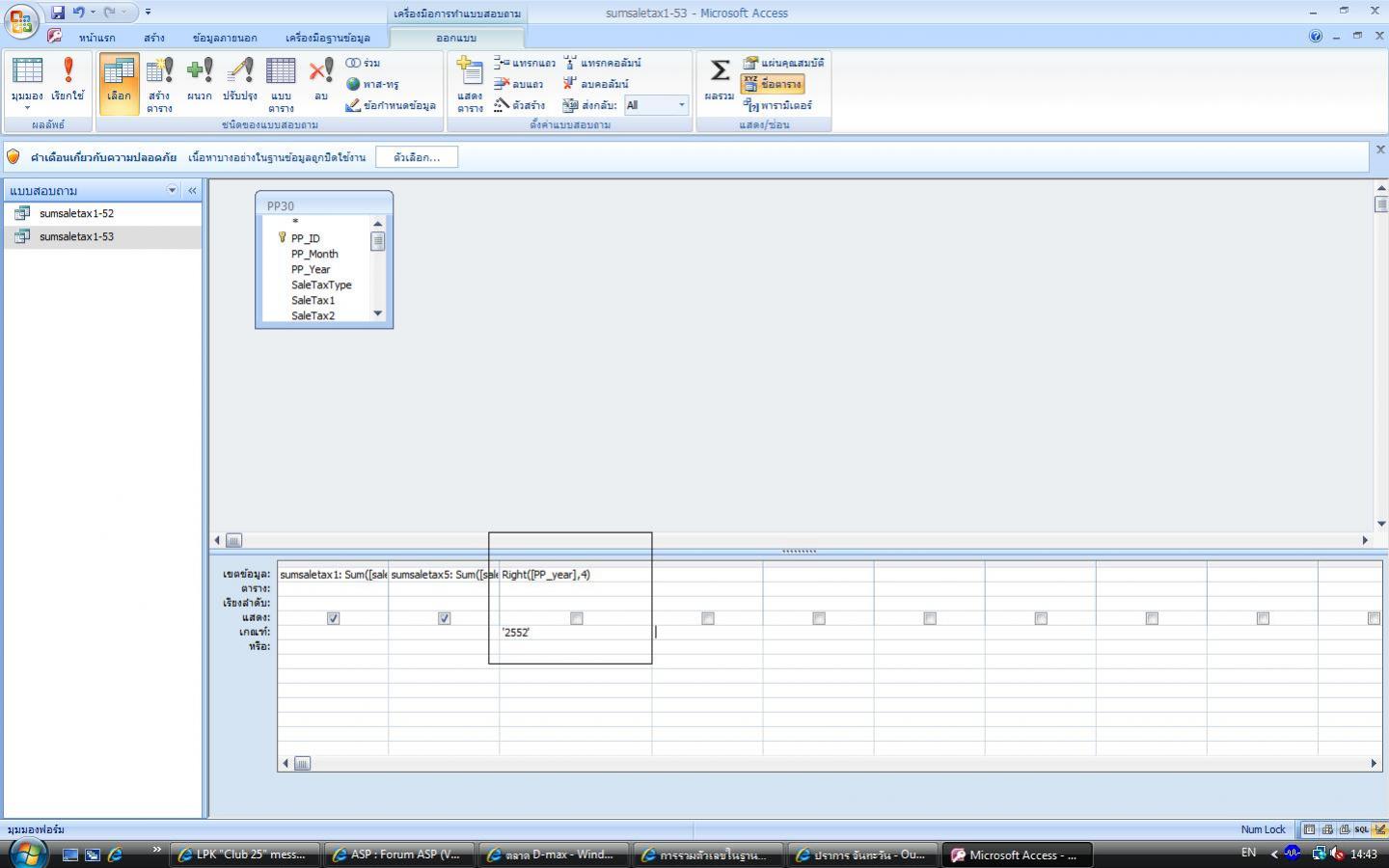Open navigation pane category dropdown
The image size is (1389, 868).
click(172, 190)
